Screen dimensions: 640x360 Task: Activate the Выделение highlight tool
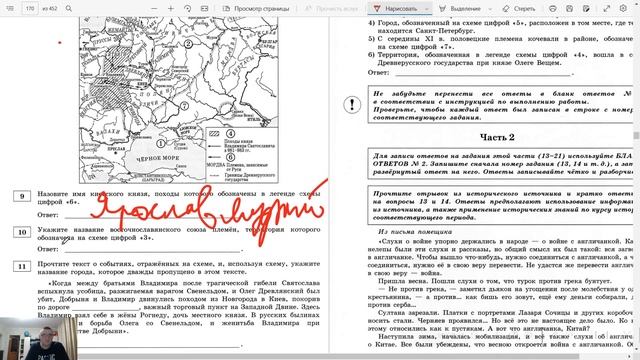460,9
